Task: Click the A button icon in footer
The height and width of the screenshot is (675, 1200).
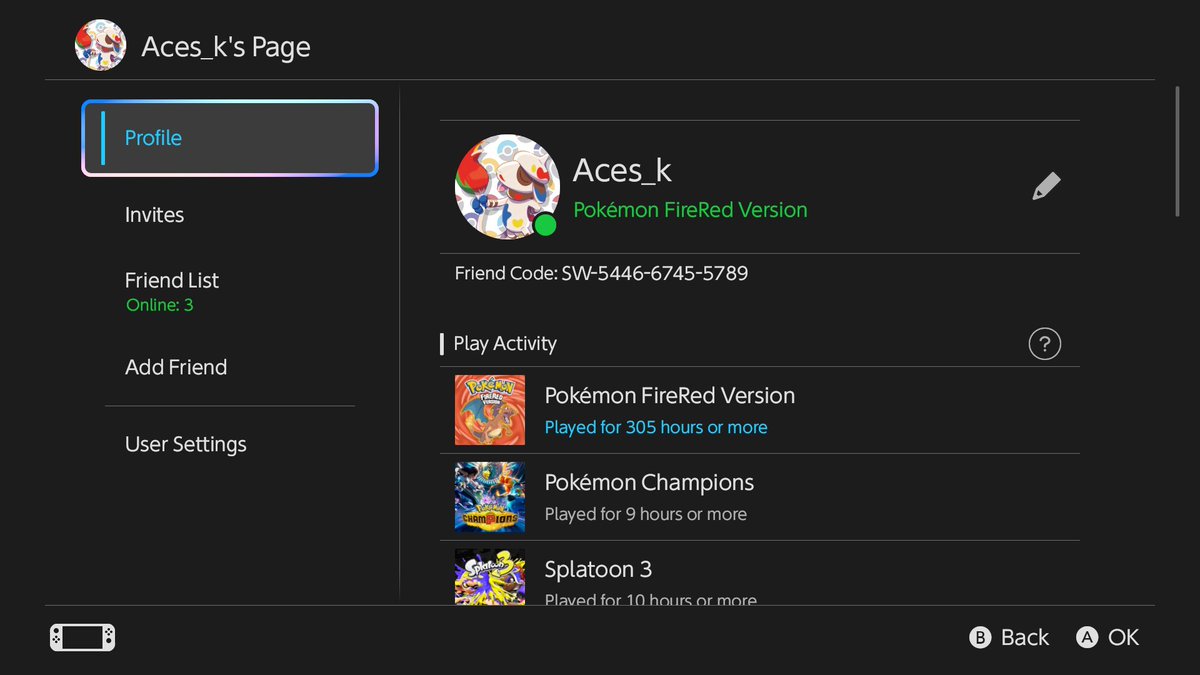Action: coord(1087,637)
